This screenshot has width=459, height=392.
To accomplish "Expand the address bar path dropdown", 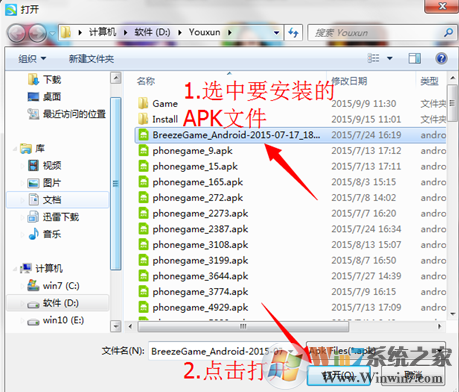I will point(276,33).
